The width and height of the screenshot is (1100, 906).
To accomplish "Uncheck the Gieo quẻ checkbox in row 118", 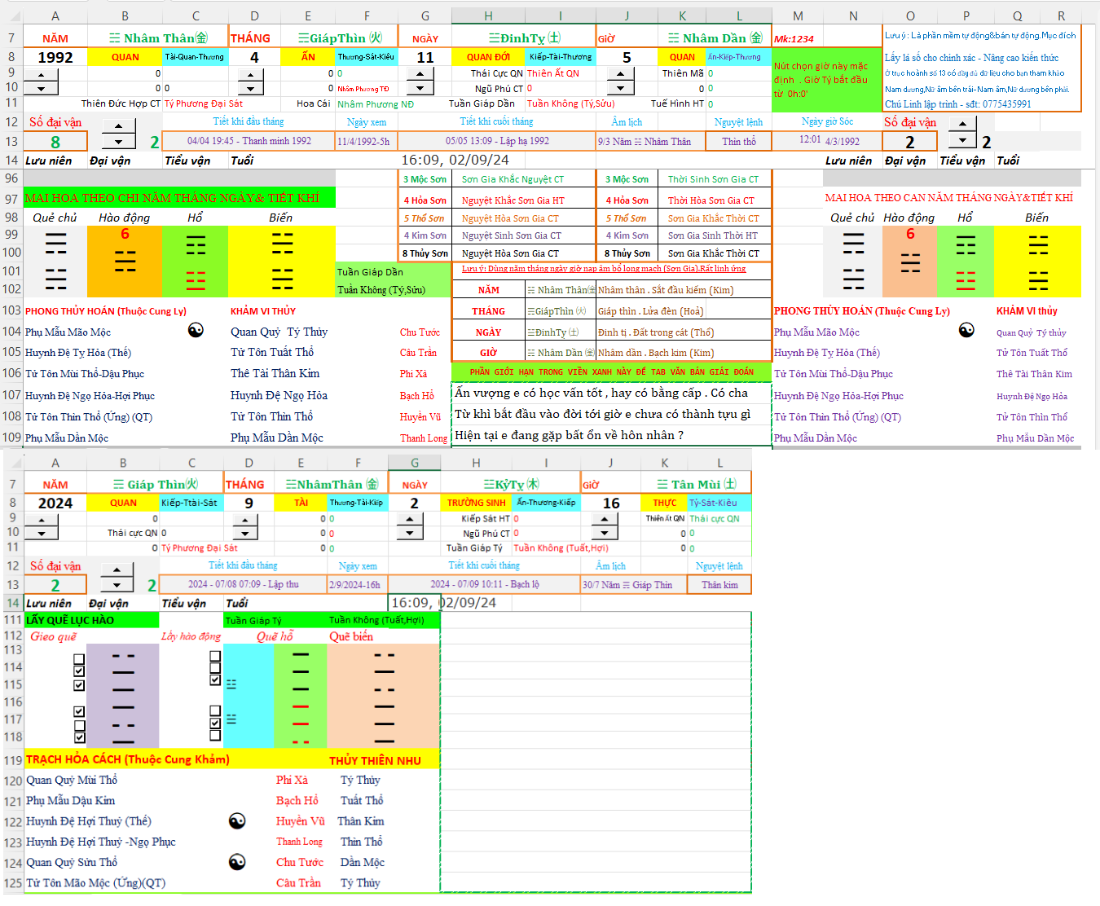I will [79, 737].
